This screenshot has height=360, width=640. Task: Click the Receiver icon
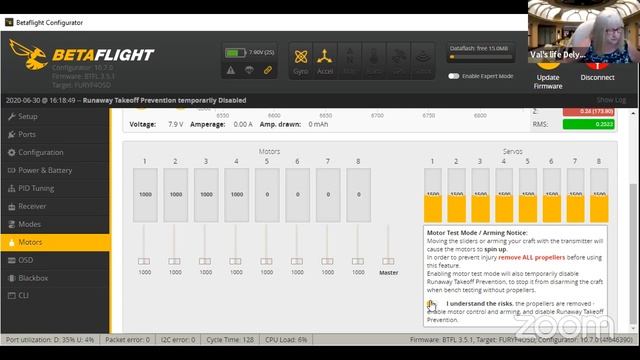(11, 207)
